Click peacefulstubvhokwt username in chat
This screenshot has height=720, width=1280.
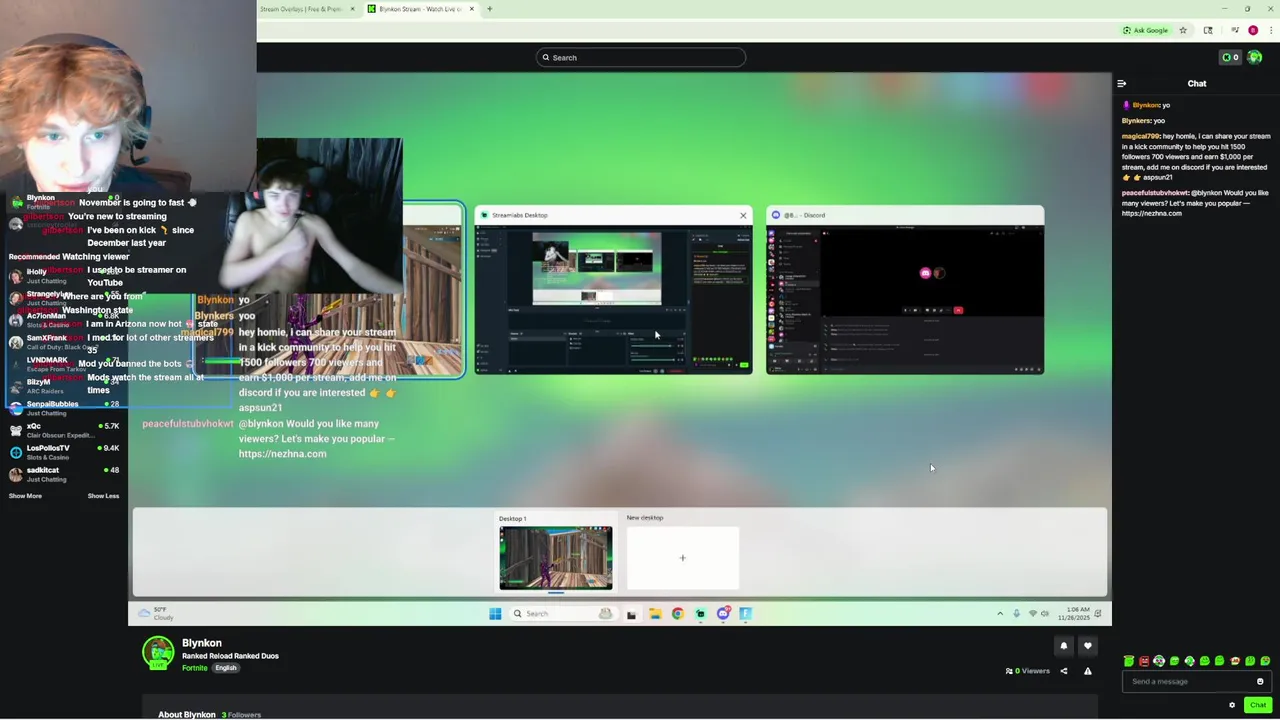[x=1155, y=193]
